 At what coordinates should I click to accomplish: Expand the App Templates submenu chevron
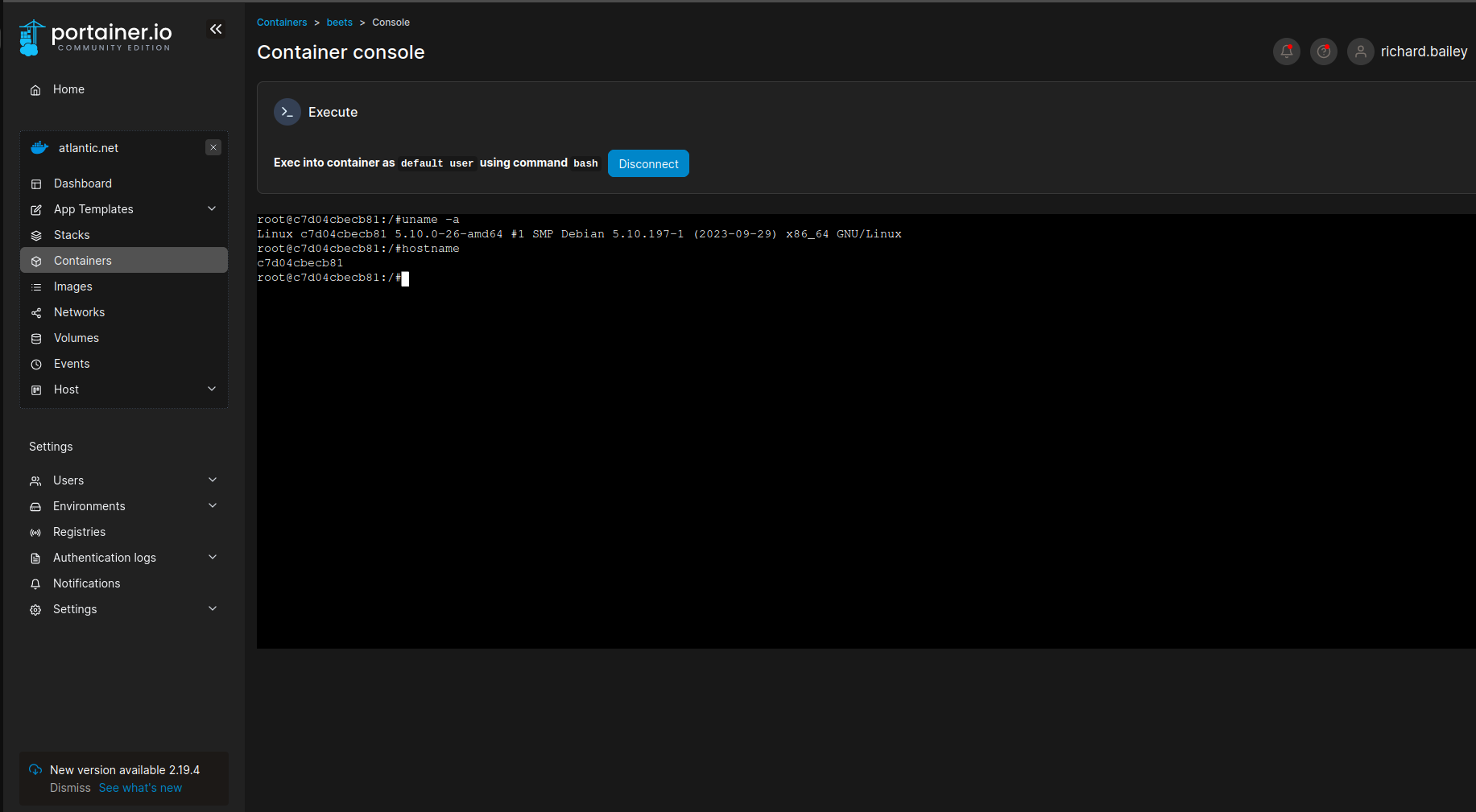pyautogui.click(x=212, y=208)
